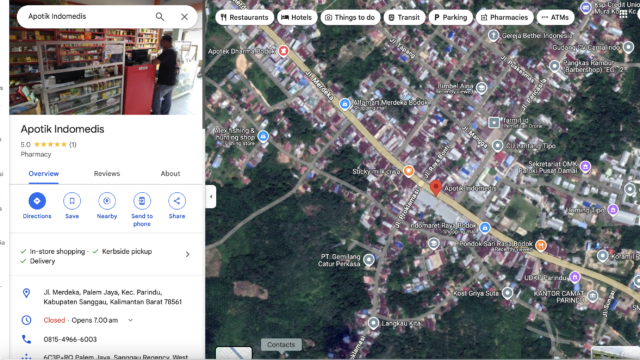This screenshot has width=640, height=360.
Task: Expand opening hours dropdown arrow
Action: 130,320
